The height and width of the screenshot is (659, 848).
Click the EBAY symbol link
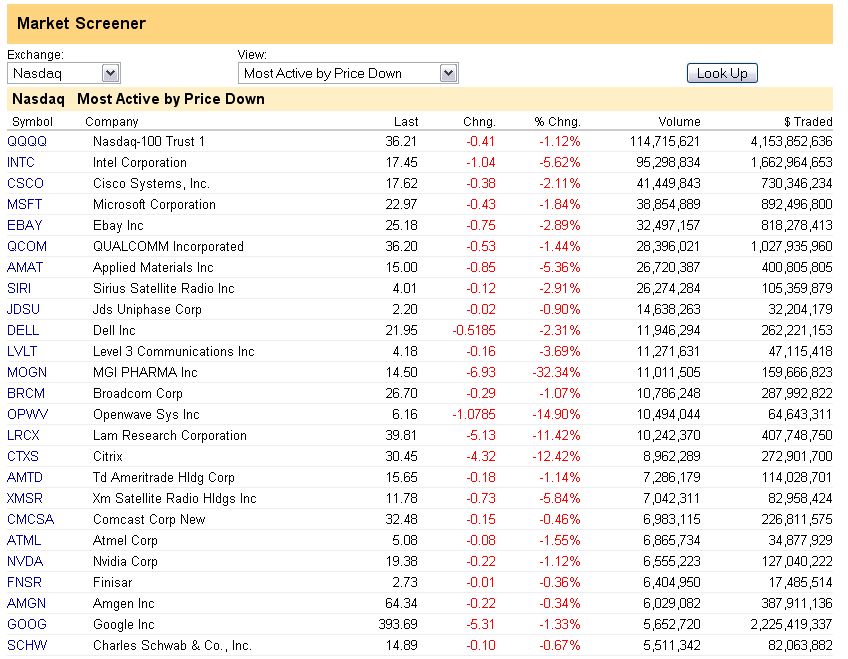tap(24, 225)
